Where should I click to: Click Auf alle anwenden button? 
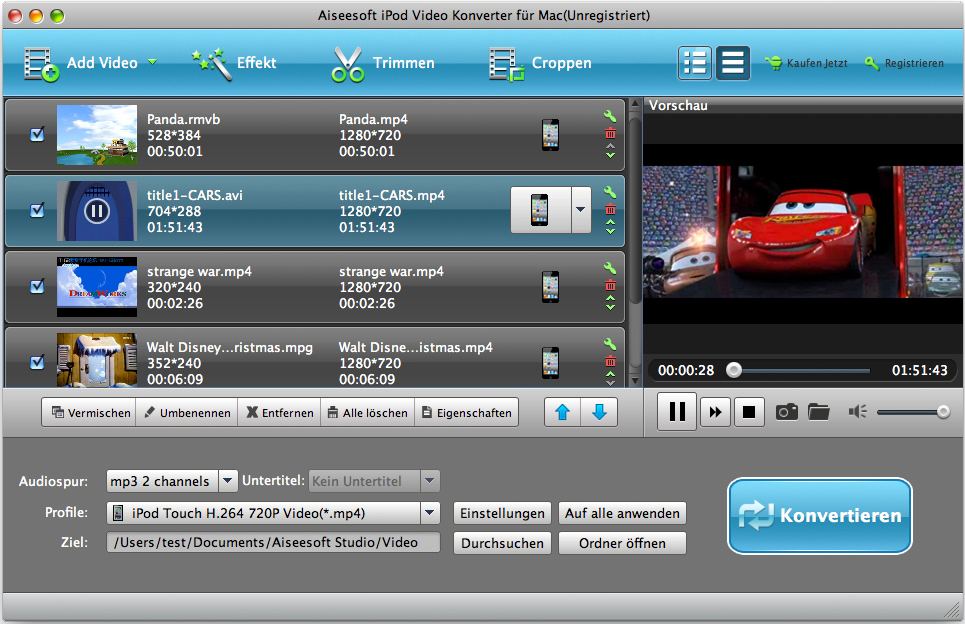tap(622, 513)
